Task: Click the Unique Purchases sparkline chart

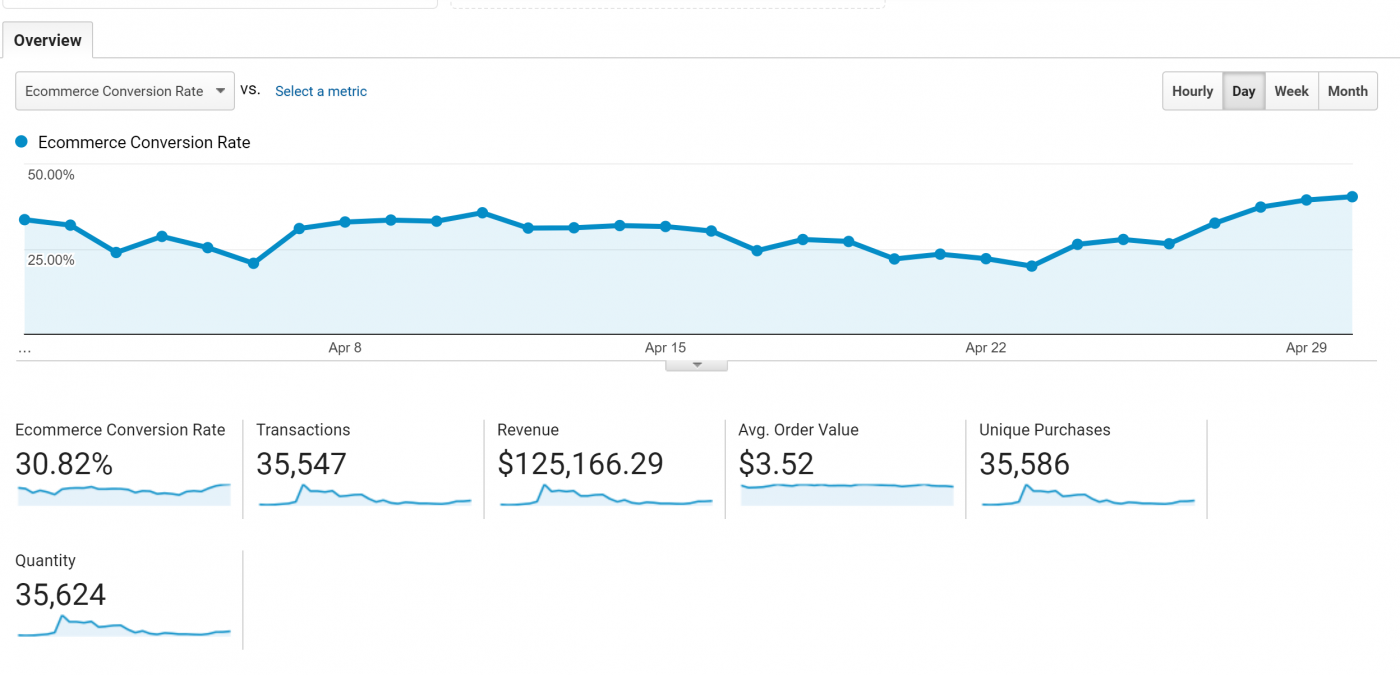Action: (1088, 496)
